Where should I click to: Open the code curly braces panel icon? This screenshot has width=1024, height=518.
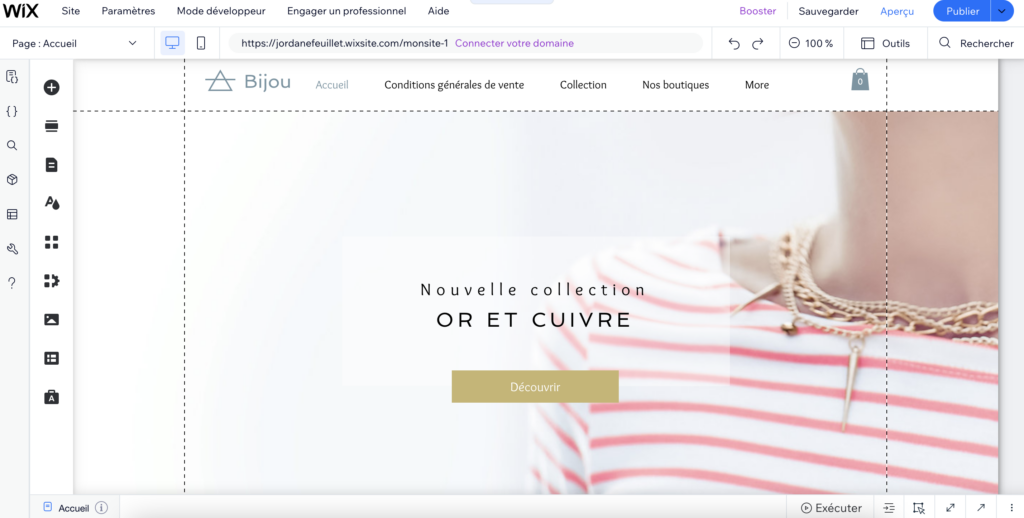click(x=12, y=111)
